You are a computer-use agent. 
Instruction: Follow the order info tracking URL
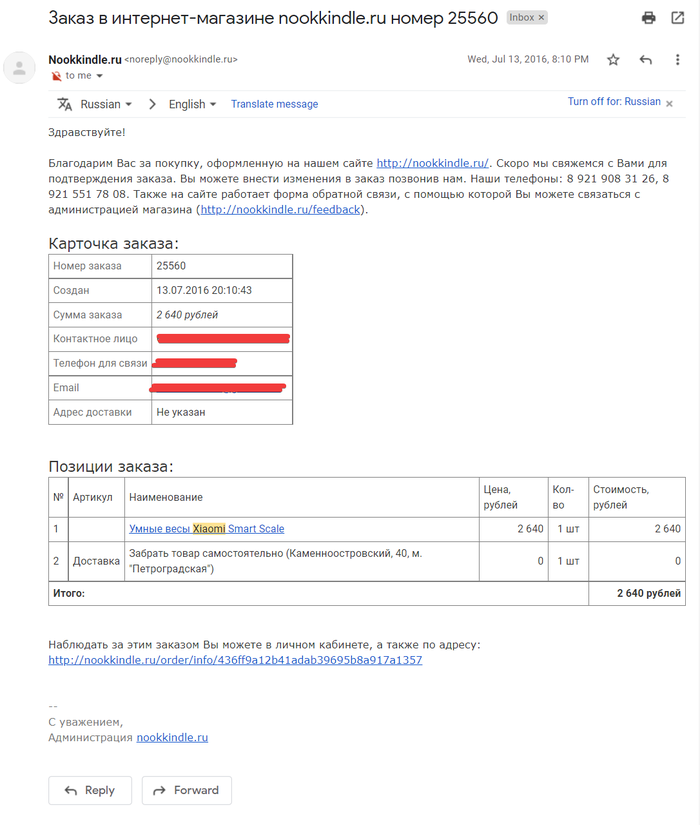tap(235, 660)
